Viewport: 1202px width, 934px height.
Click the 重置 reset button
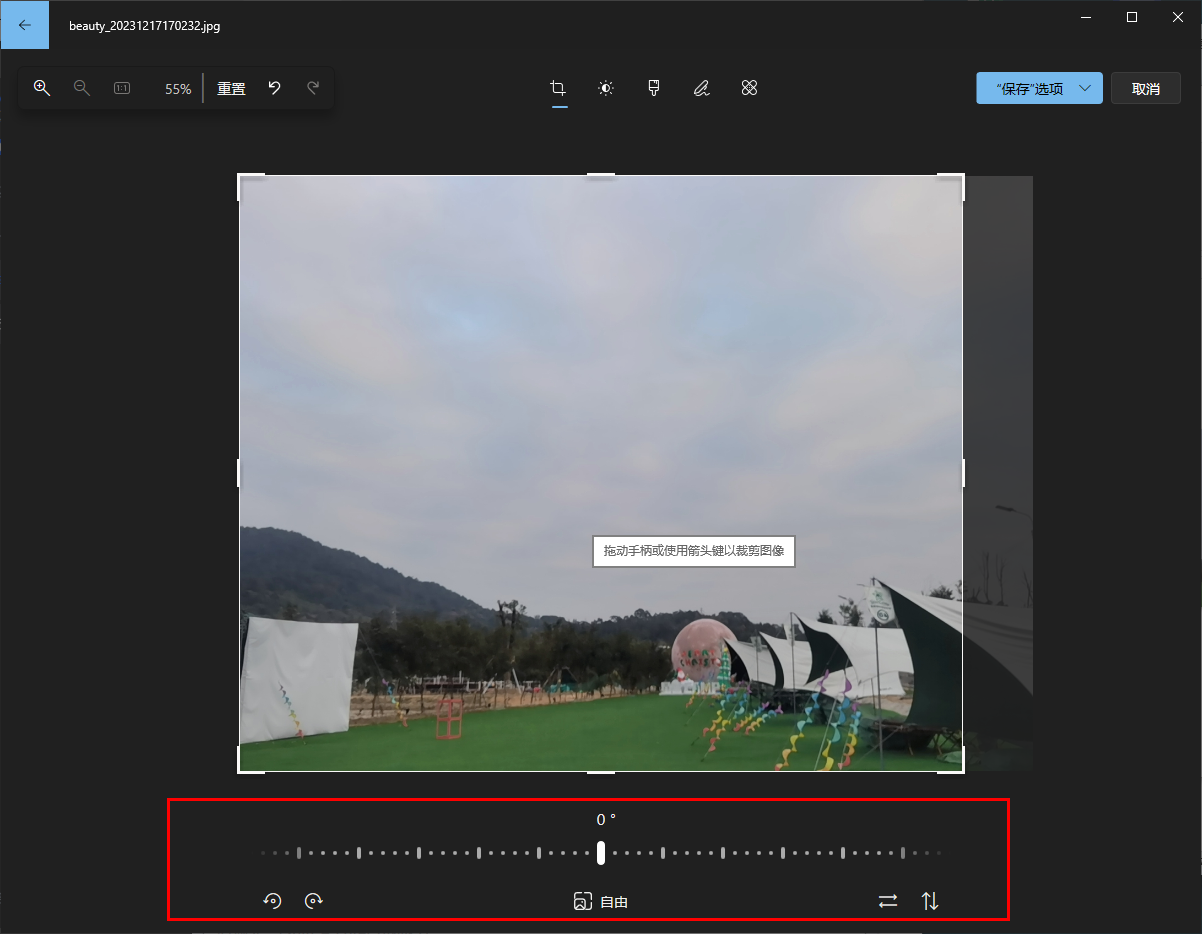(231, 88)
